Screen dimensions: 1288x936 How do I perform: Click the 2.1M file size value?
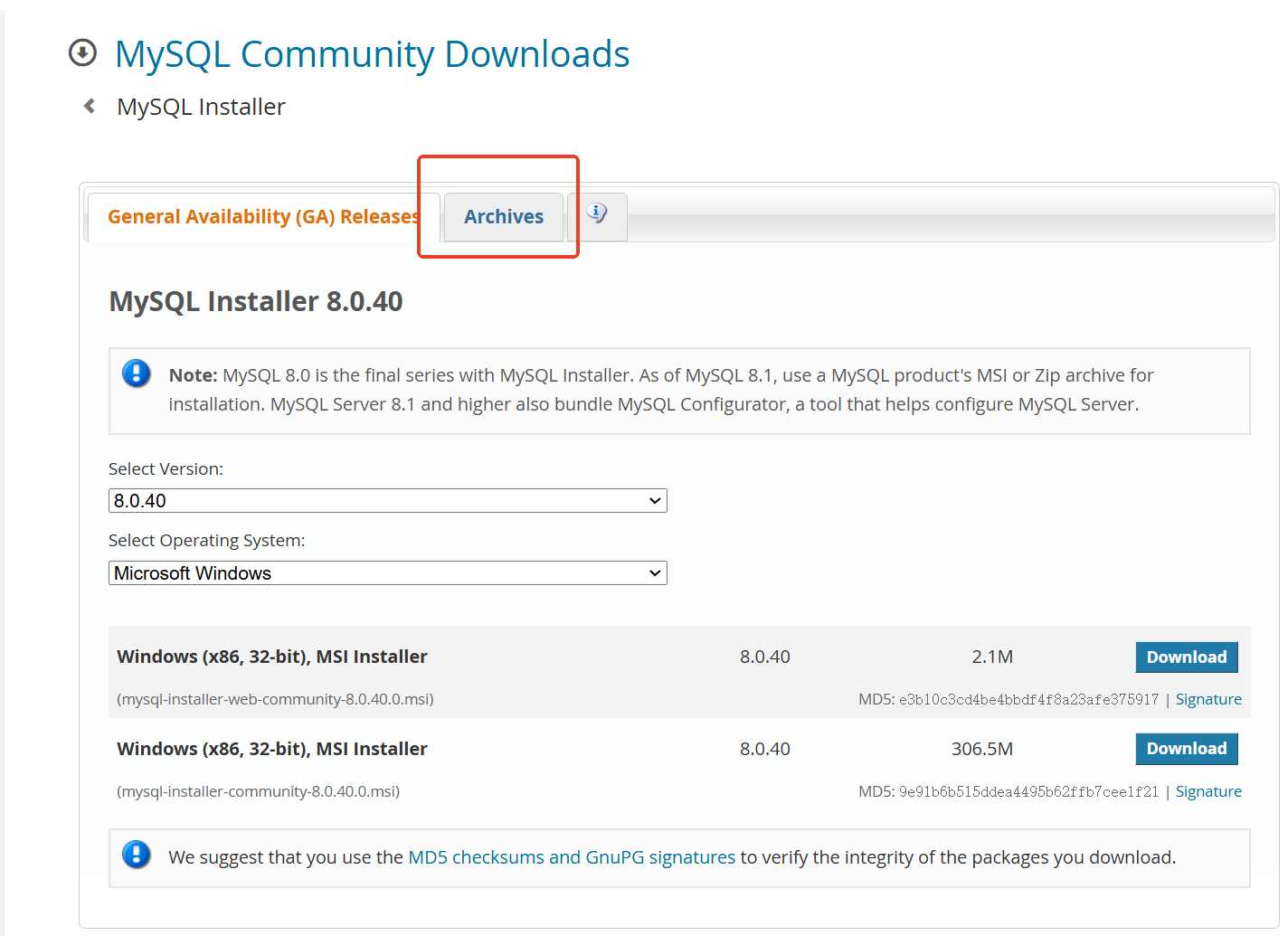(992, 657)
